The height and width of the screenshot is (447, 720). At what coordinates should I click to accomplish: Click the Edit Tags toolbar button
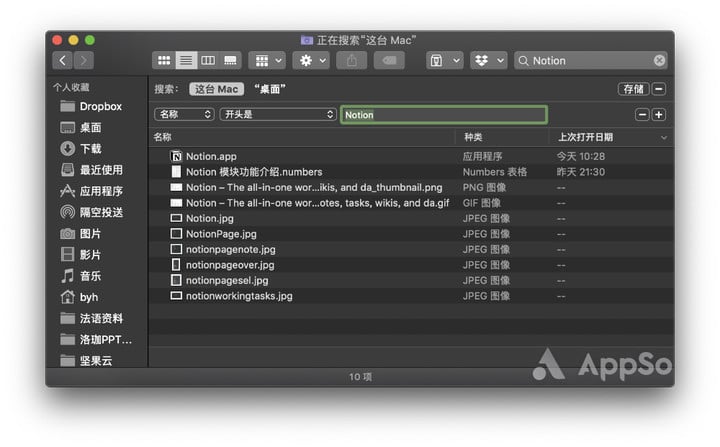389,60
